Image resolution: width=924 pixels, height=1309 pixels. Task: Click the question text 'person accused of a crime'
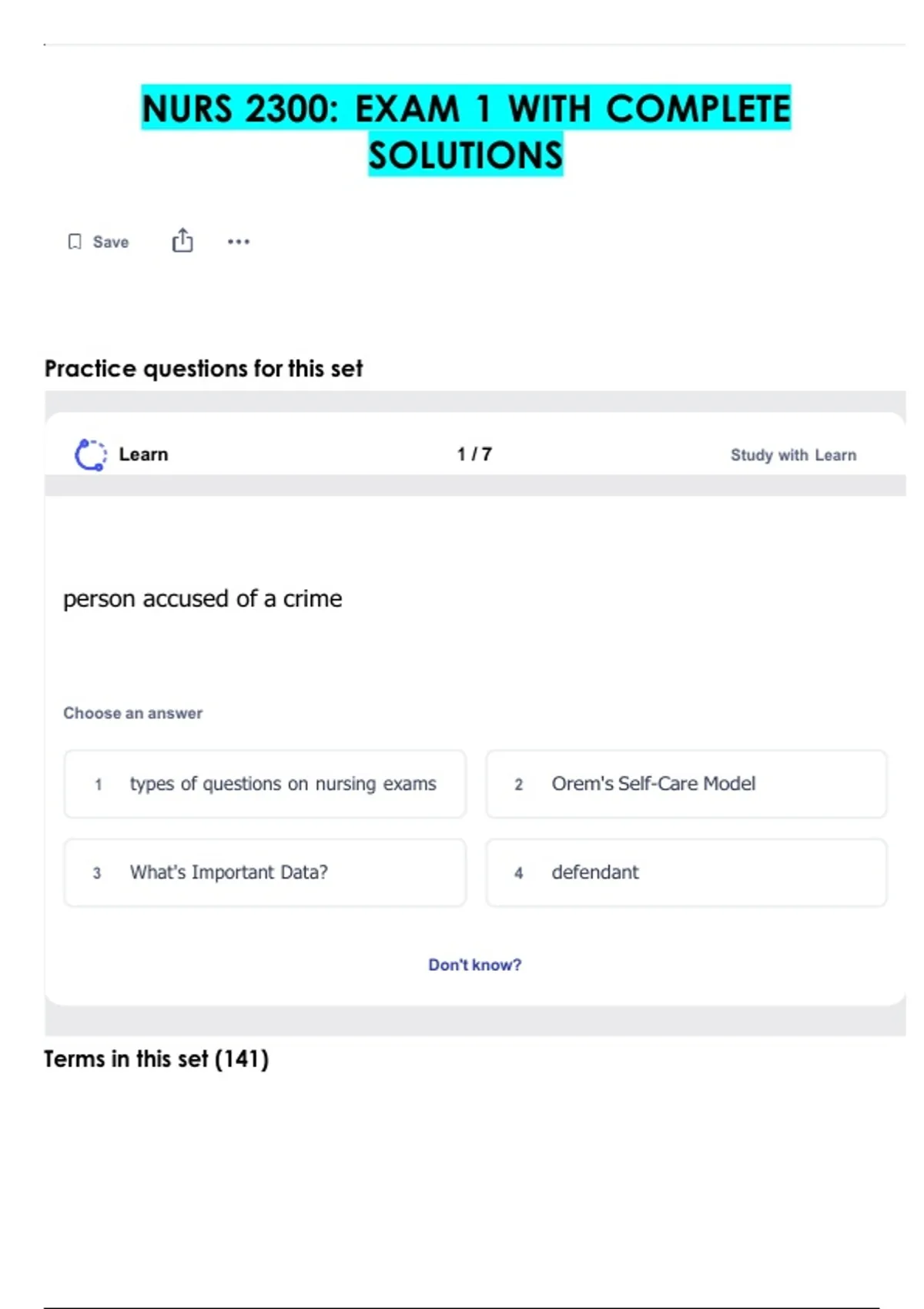pyautogui.click(x=203, y=599)
